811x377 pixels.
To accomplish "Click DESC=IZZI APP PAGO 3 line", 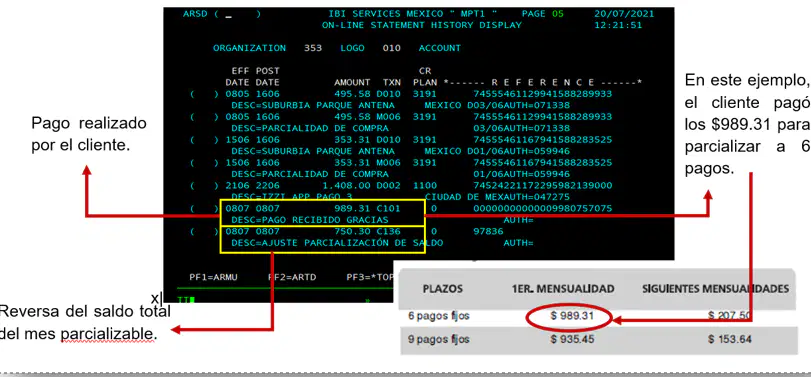I will tap(292, 197).
